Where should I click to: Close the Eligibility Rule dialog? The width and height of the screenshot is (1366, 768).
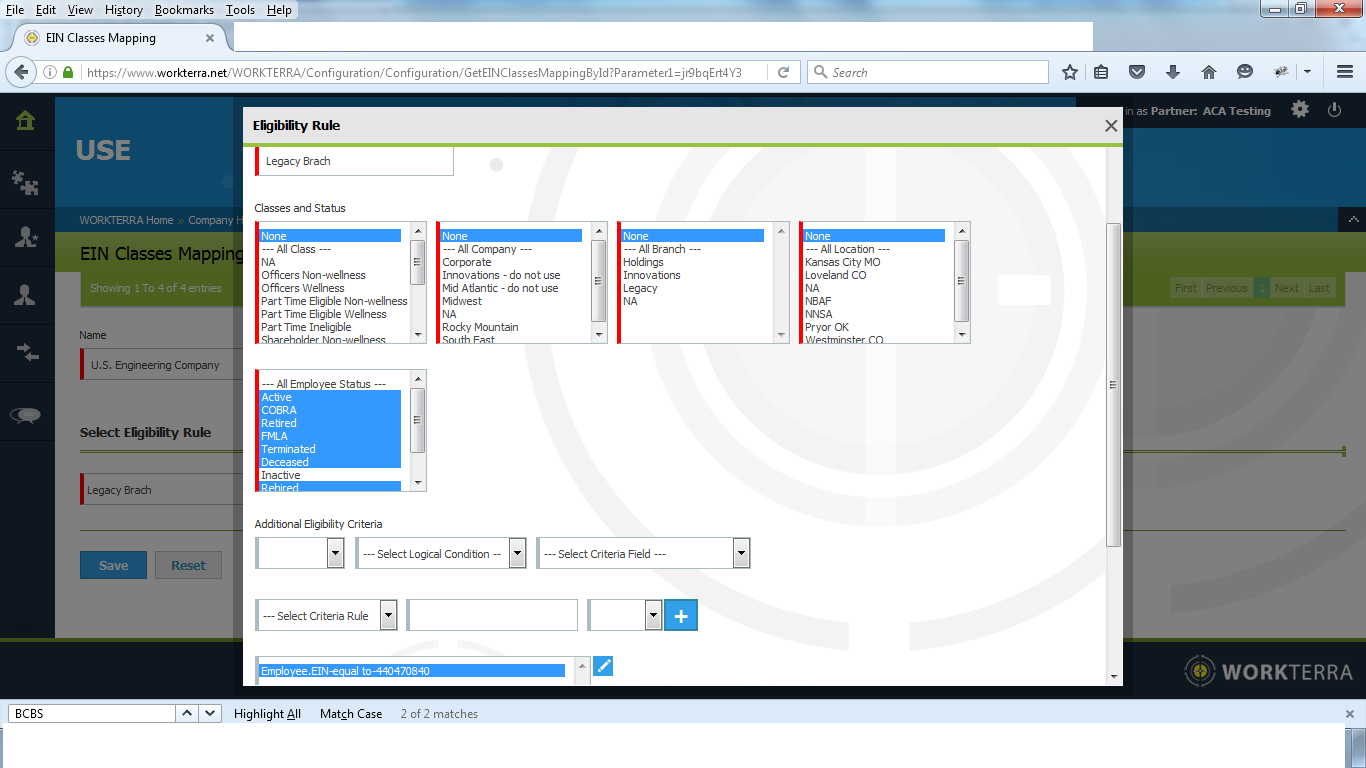pos(1110,126)
